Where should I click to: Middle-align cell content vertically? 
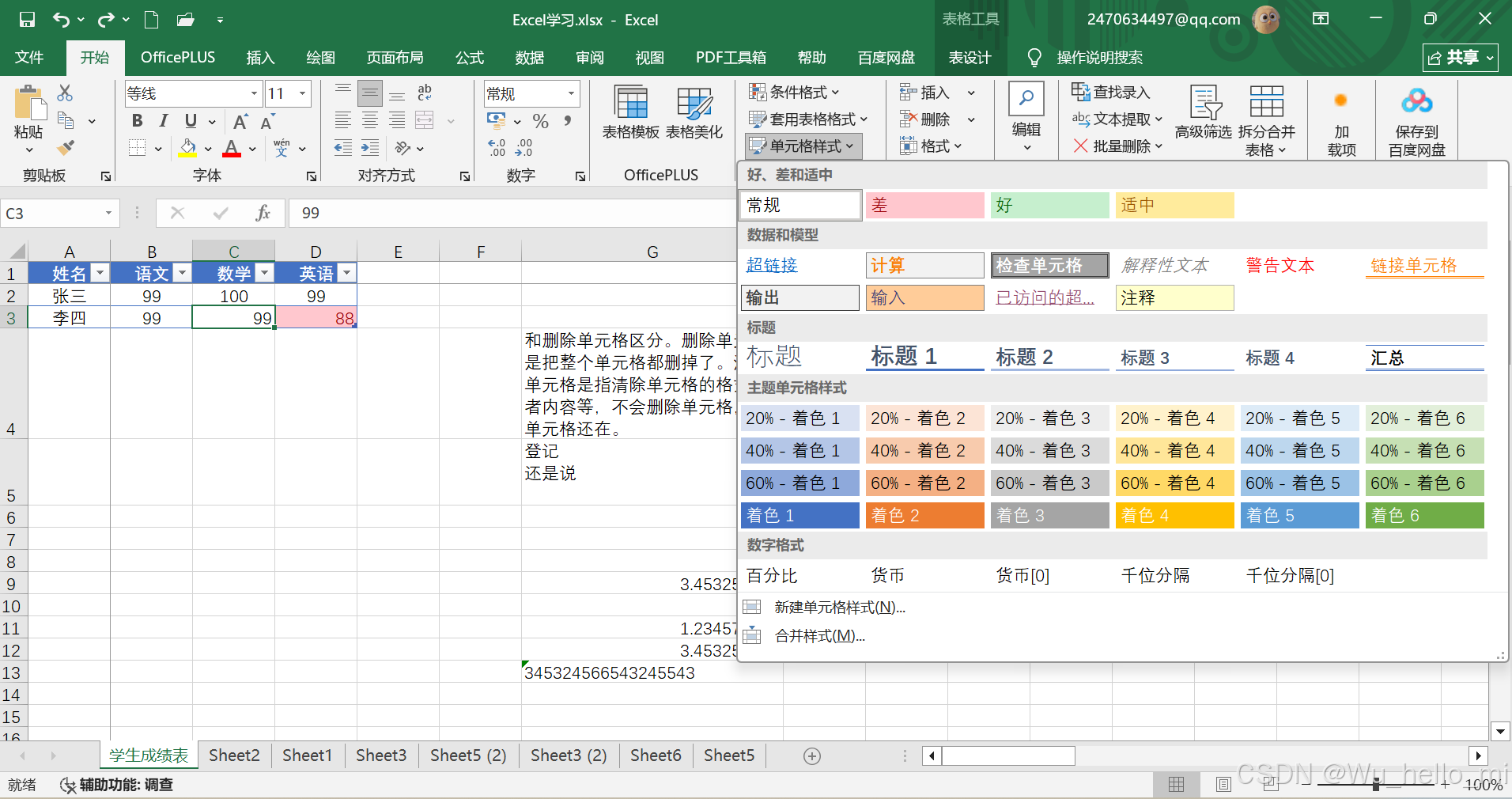click(370, 93)
